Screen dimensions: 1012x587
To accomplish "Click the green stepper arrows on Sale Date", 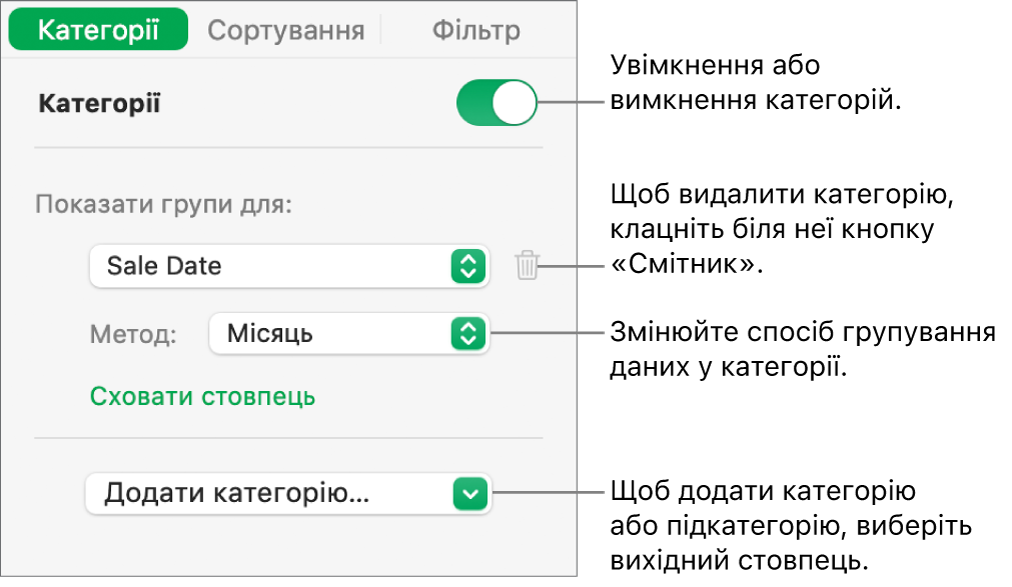I will point(468,266).
